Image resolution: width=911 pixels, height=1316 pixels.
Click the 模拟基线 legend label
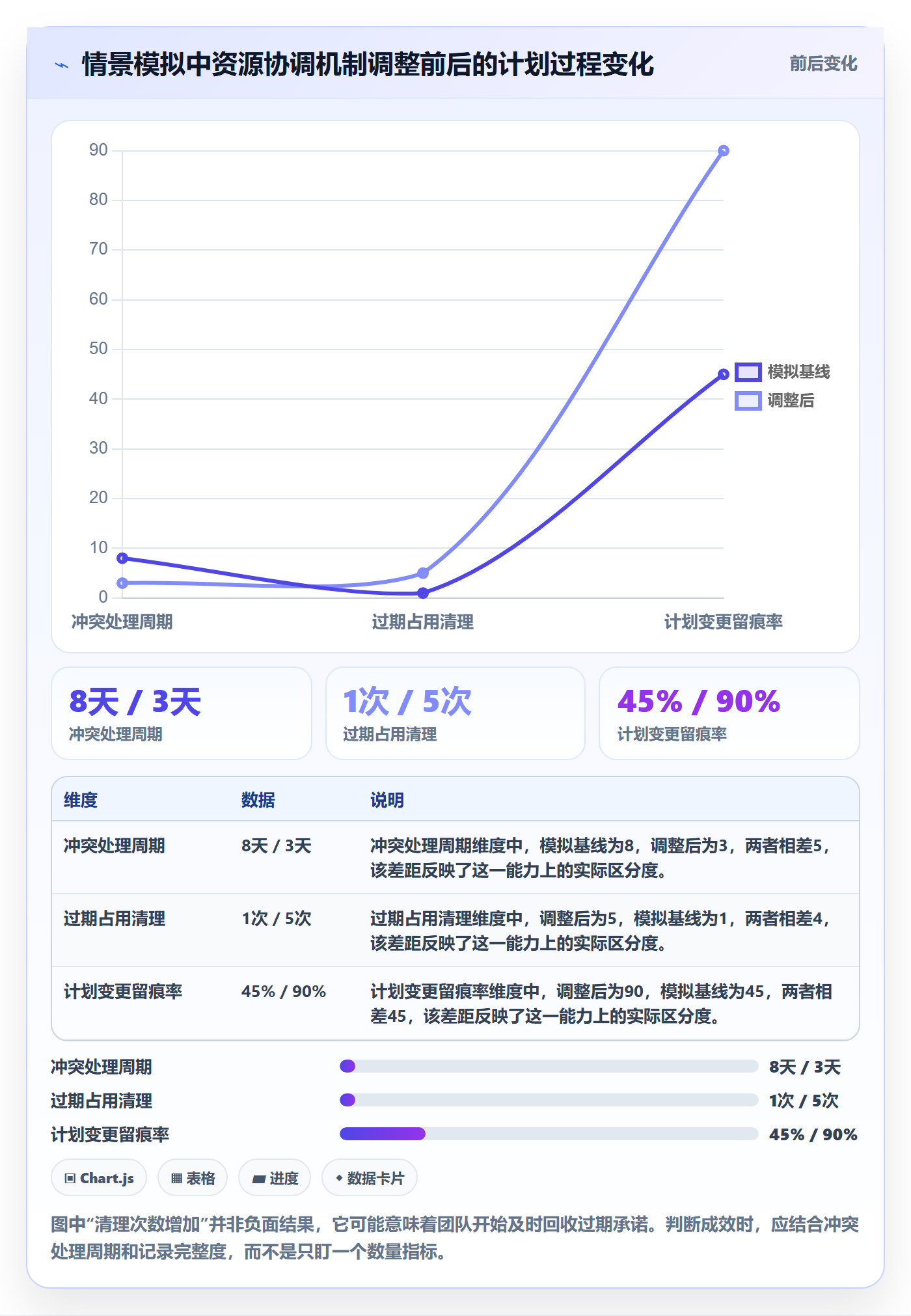click(x=798, y=372)
